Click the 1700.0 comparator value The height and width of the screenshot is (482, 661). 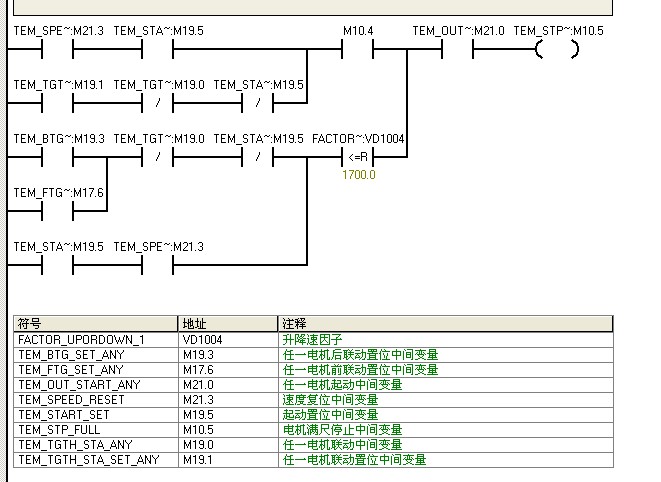coord(359,175)
